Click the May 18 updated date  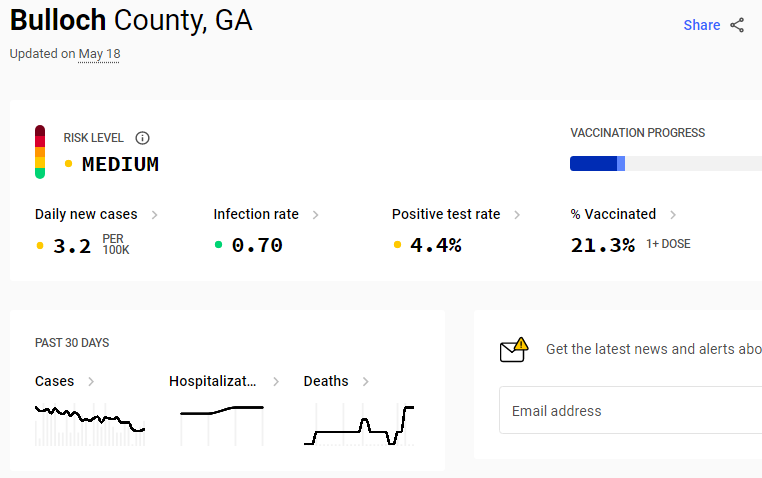pyautogui.click(x=99, y=54)
